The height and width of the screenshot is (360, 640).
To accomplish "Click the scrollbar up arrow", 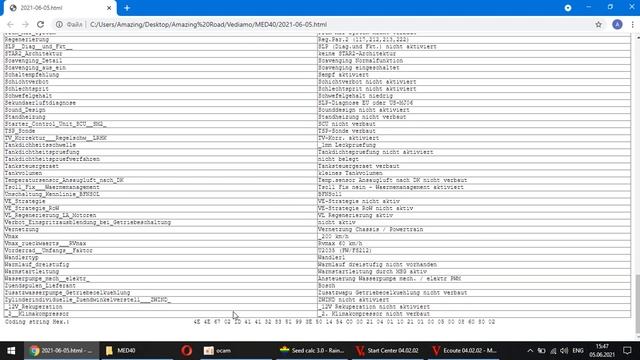I will (637, 37).
